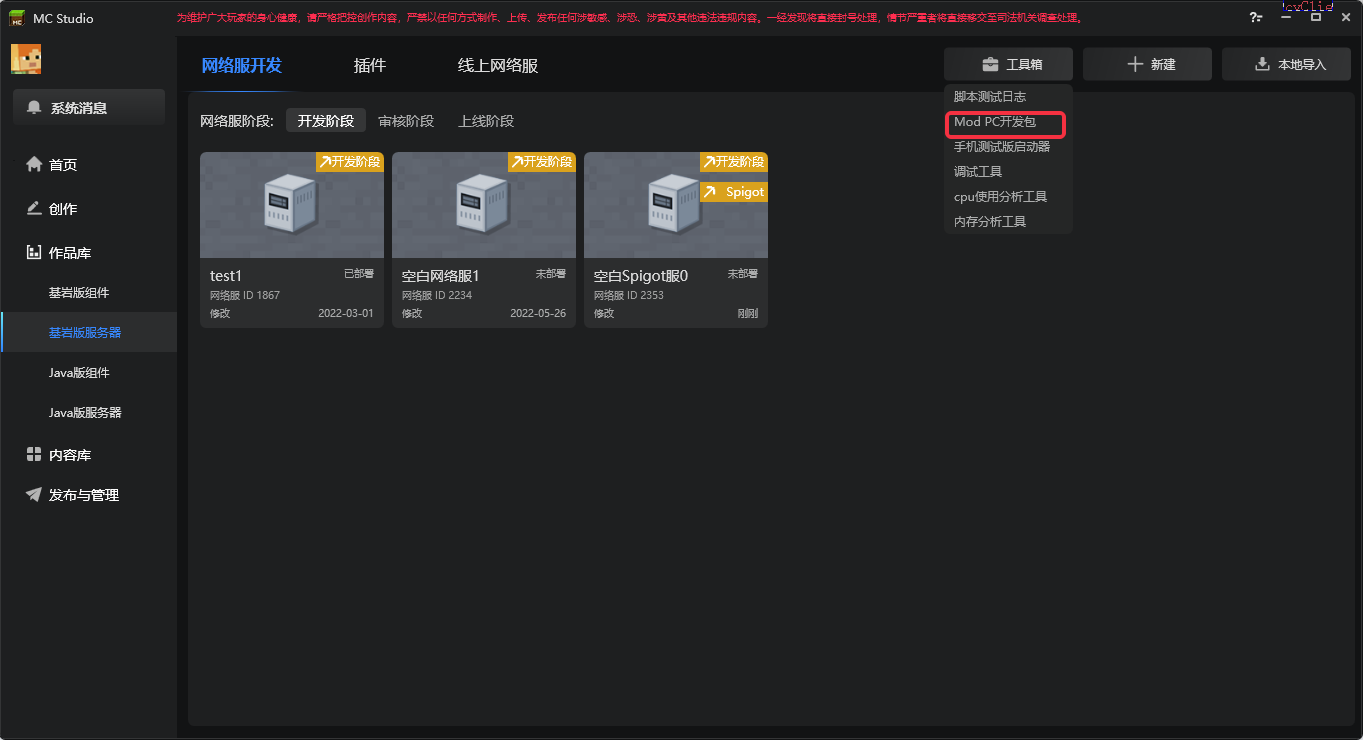Click the plus icon for 新建
Image resolution: width=1363 pixels, height=740 pixels.
[x=1135, y=64]
